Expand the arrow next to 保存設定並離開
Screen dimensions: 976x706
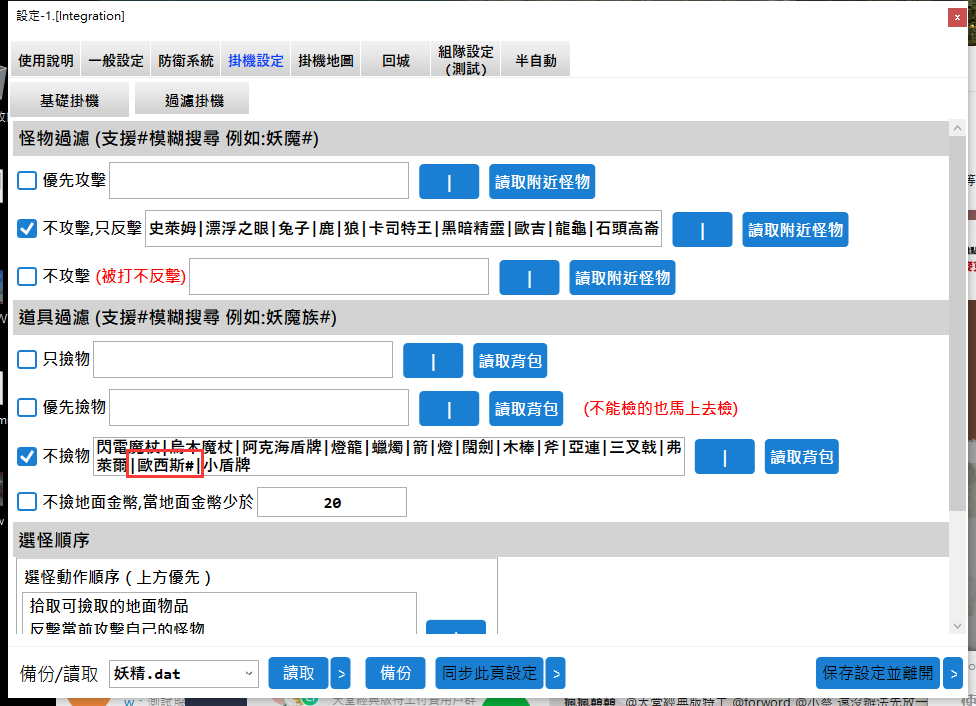[x=953, y=673]
